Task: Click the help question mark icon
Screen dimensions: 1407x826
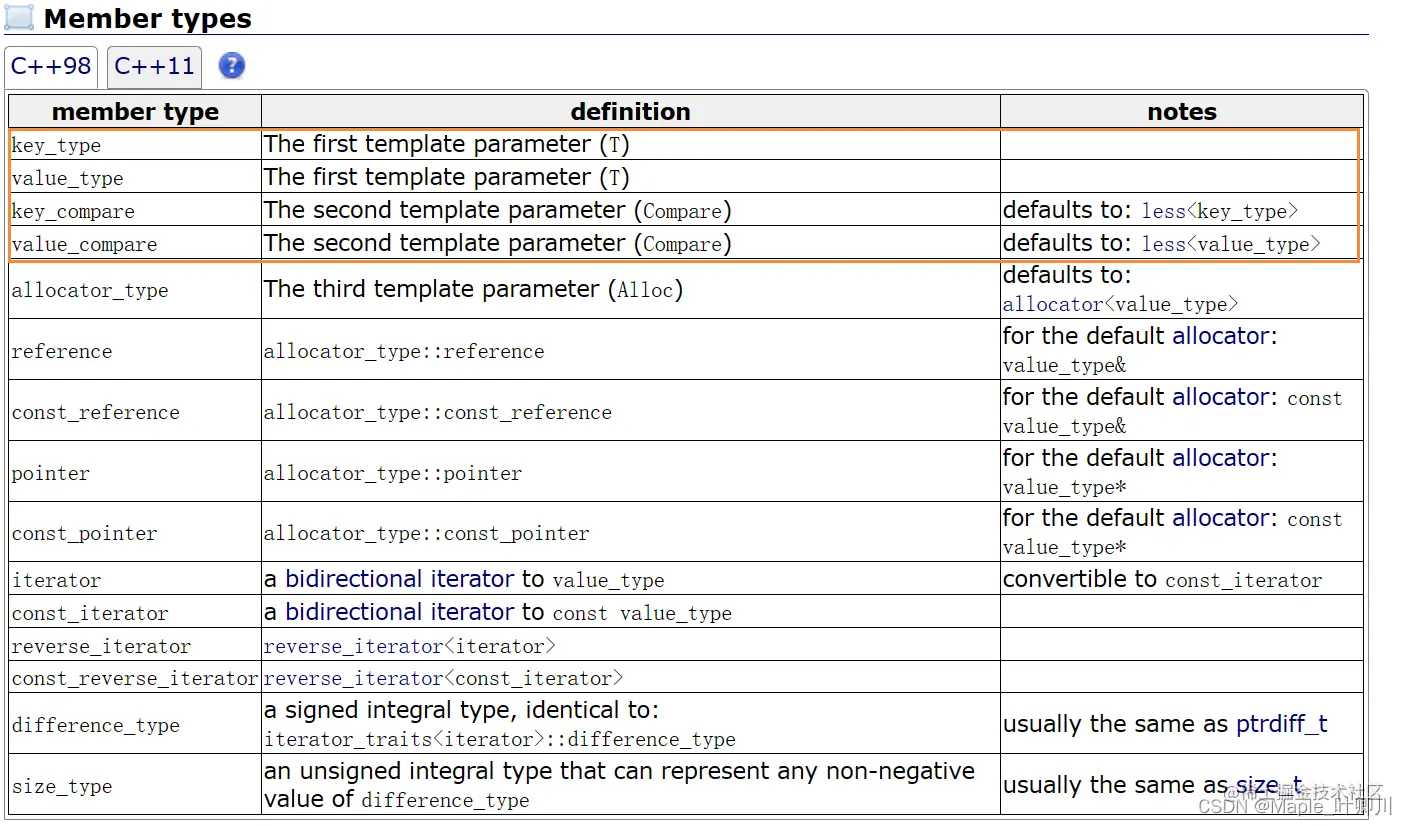Action: (x=231, y=66)
